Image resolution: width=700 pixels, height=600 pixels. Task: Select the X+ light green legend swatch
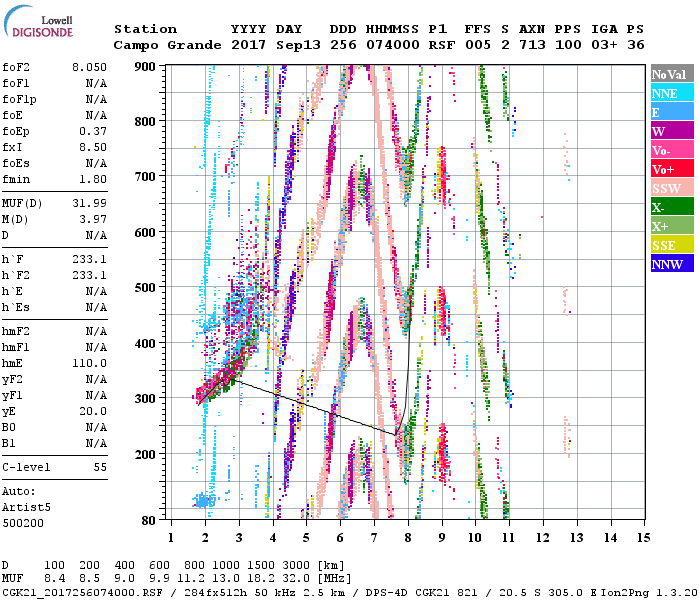(672, 226)
